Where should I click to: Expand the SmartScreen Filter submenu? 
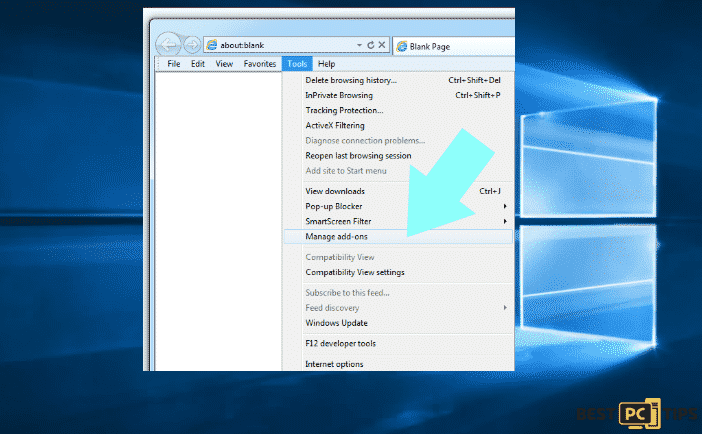point(398,221)
